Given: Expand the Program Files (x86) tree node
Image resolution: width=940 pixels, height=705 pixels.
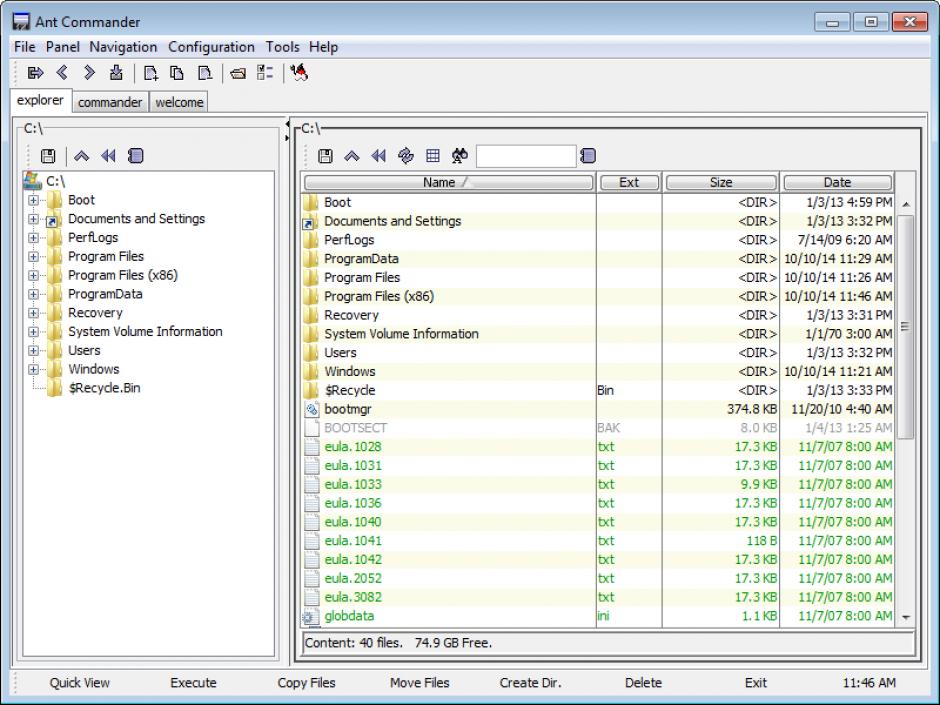Looking at the screenshot, I should 34,276.
